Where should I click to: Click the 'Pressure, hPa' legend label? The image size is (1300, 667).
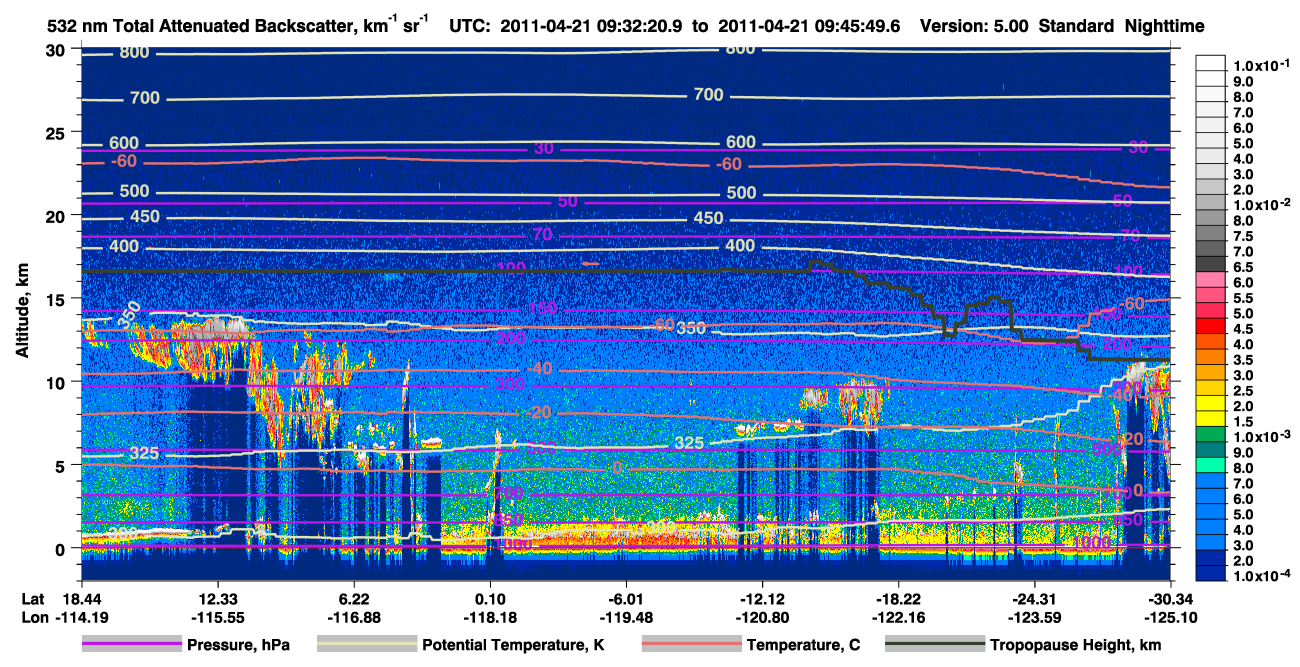[240, 645]
